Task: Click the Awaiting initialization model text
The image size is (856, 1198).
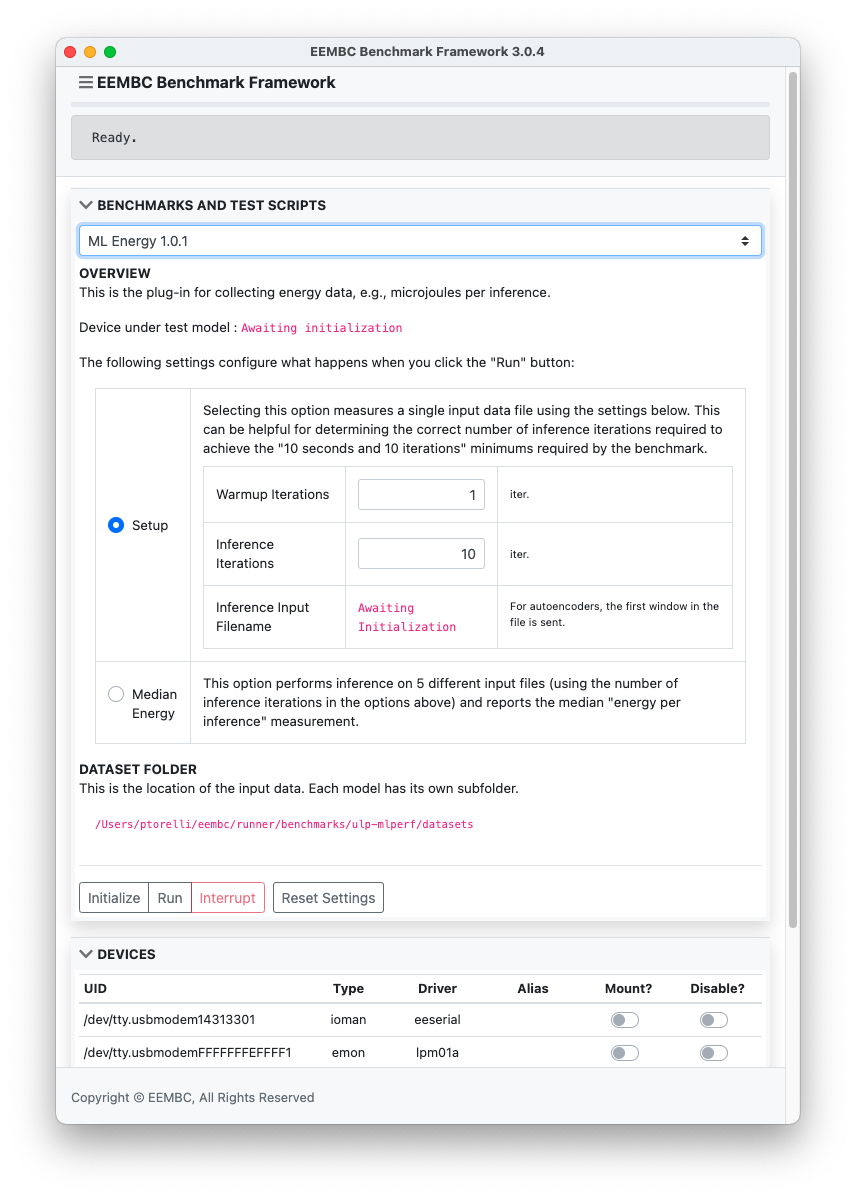Action: (322, 328)
